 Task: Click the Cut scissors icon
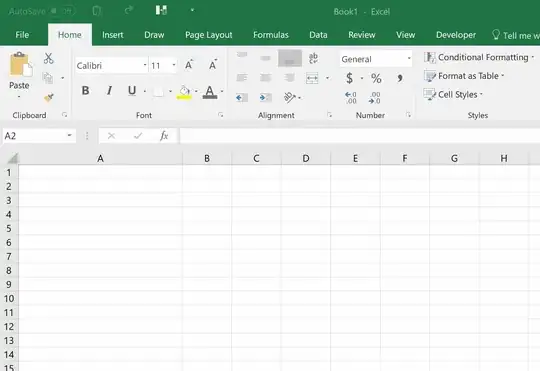coord(49,58)
